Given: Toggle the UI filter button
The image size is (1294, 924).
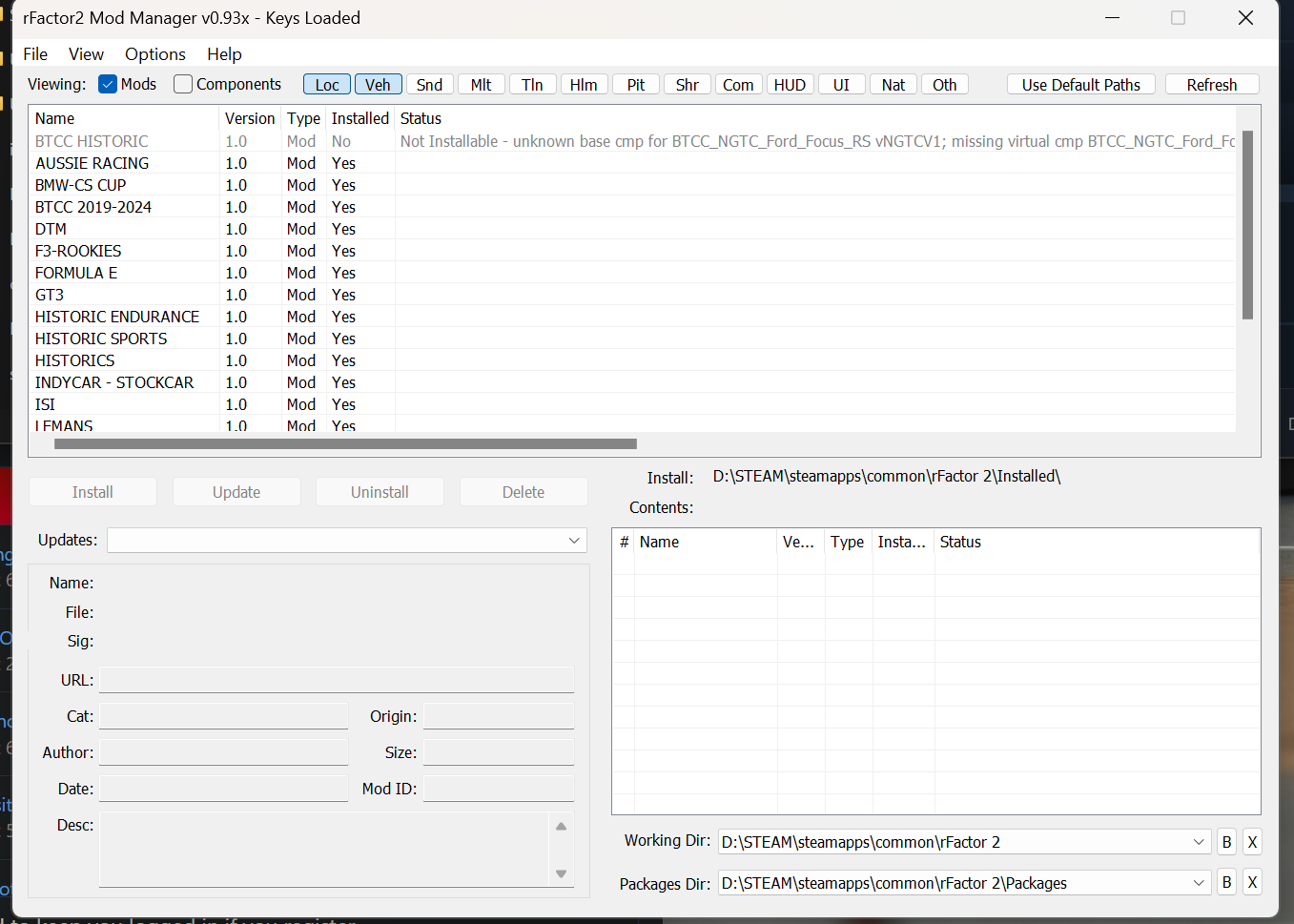Looking at the screenshot, I should tap(841, 85).
